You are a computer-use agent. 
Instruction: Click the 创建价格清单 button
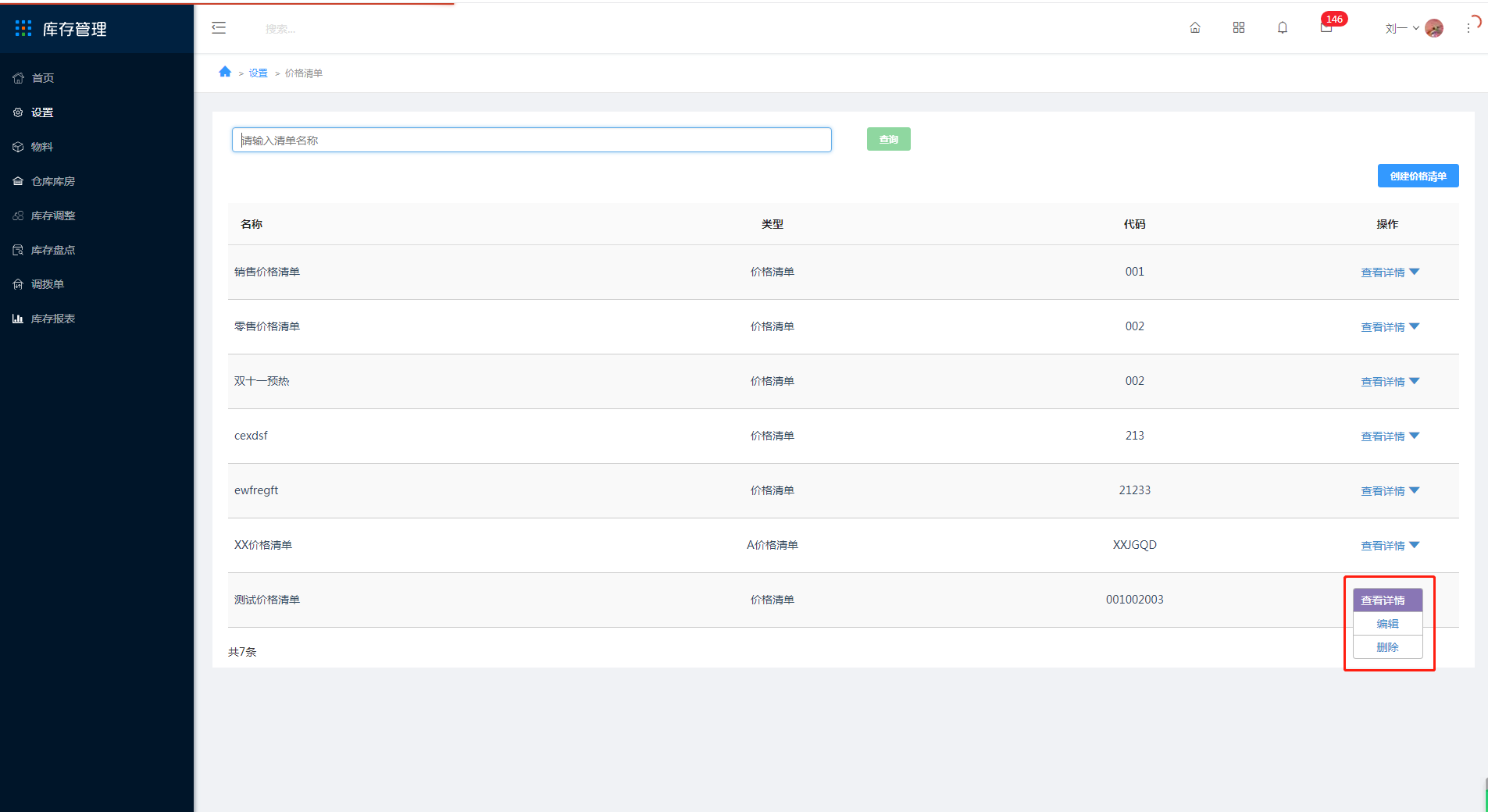[1418, 176]
